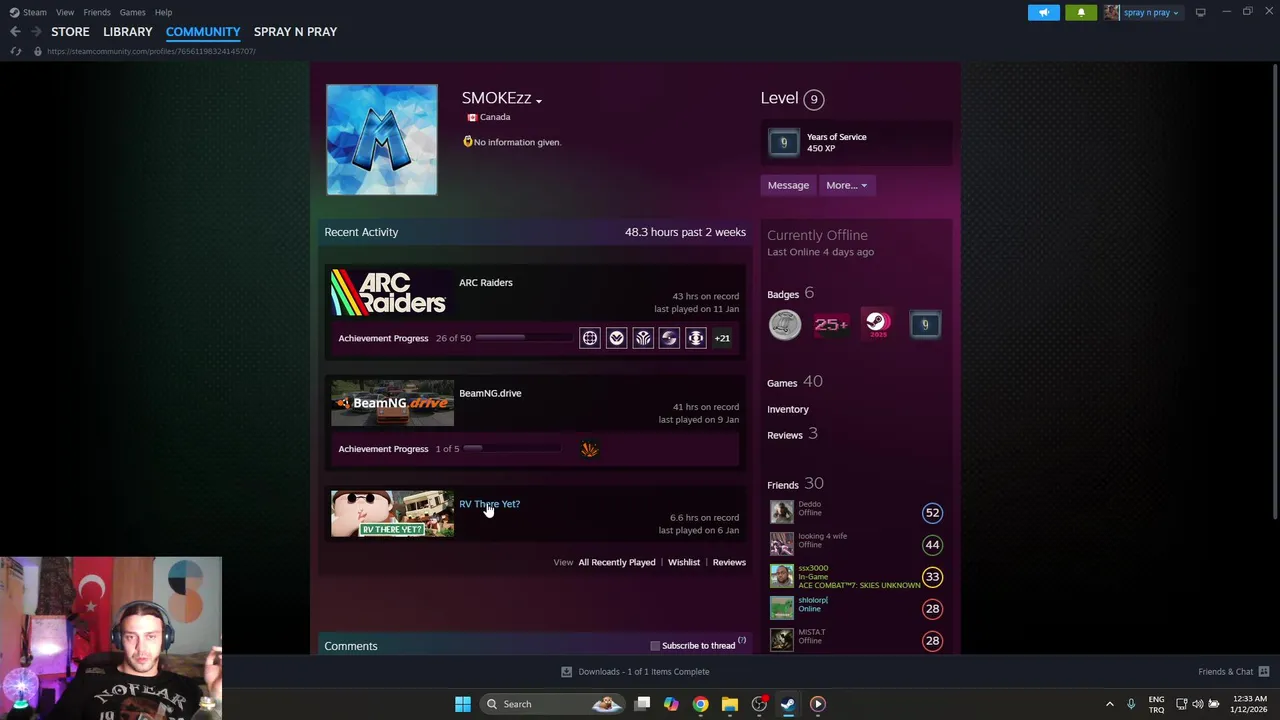Open Google Chrome from taskbar
This screenshot has width=1280, height=720.
700,704
